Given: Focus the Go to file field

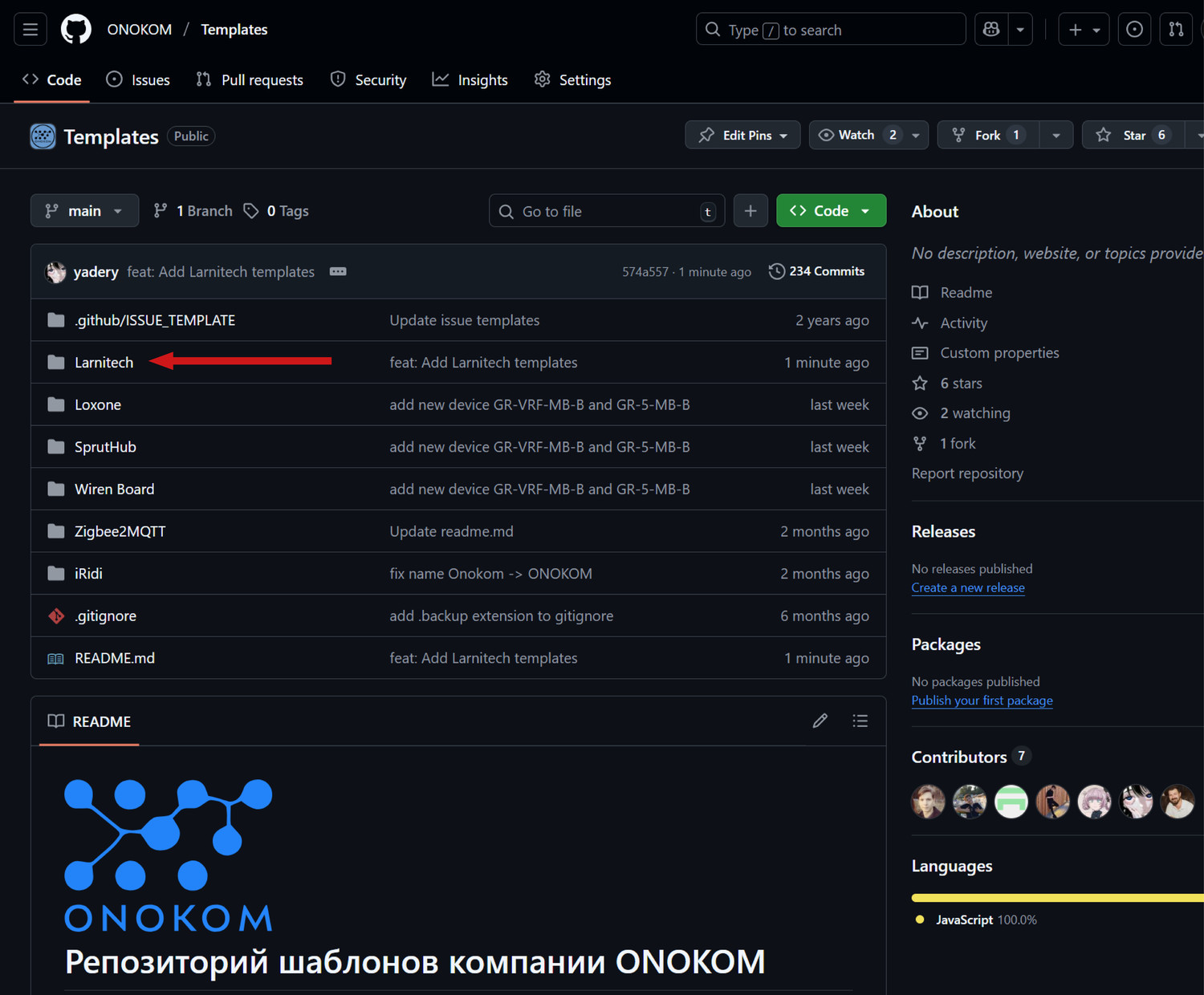Looking at the screenshot, I should [x=606, y=210].
